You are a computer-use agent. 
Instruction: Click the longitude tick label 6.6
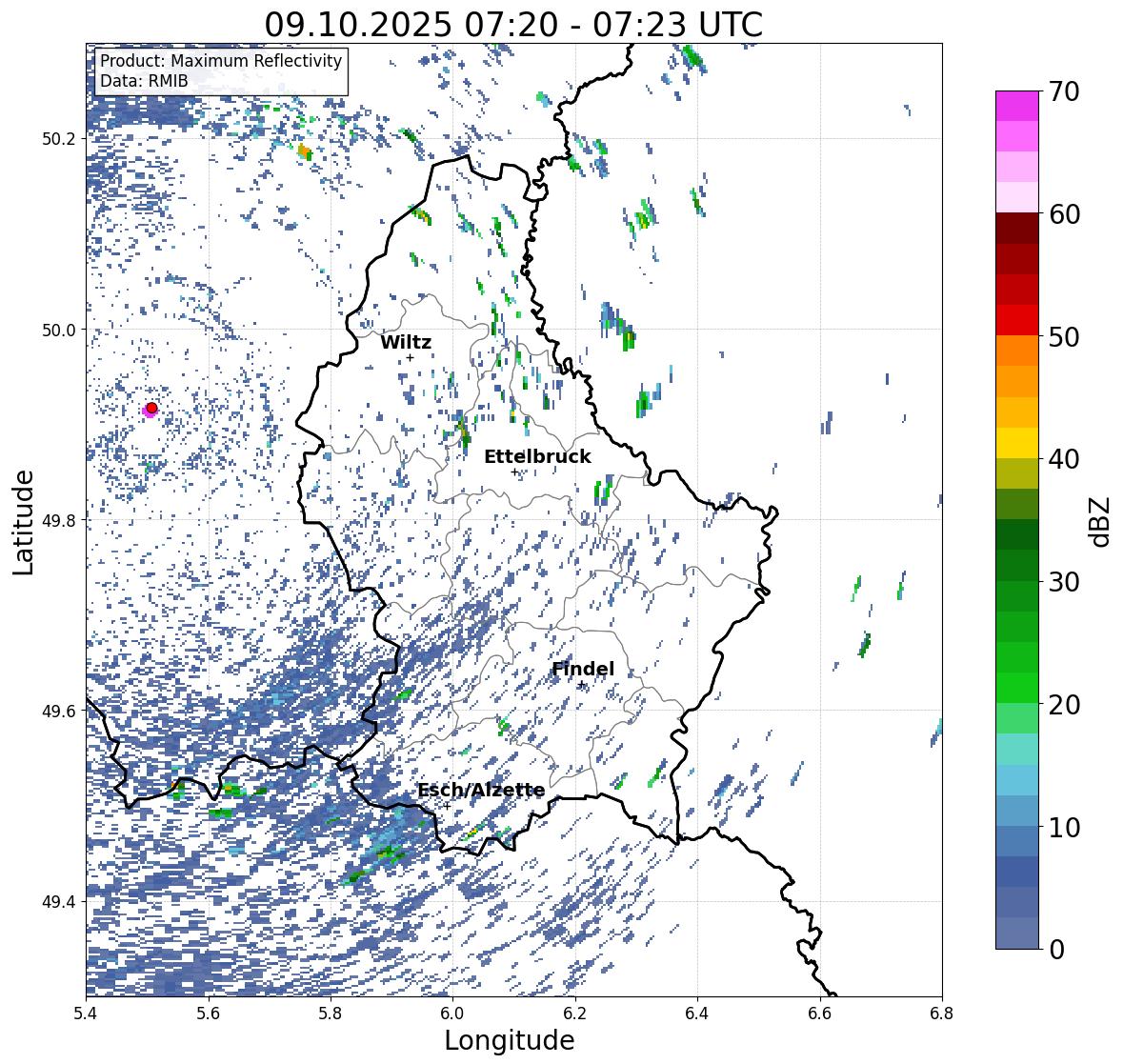tap(820, 1014)
